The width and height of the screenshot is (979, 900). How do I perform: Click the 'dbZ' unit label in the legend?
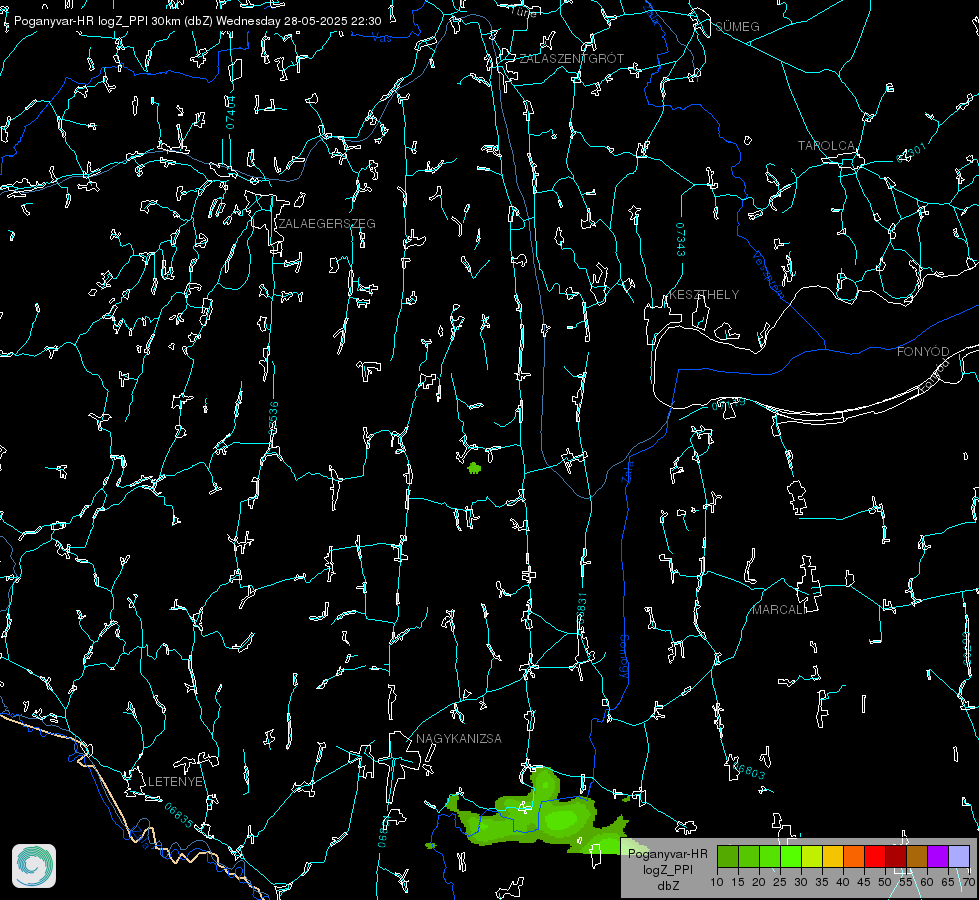(x=667, y=886)
